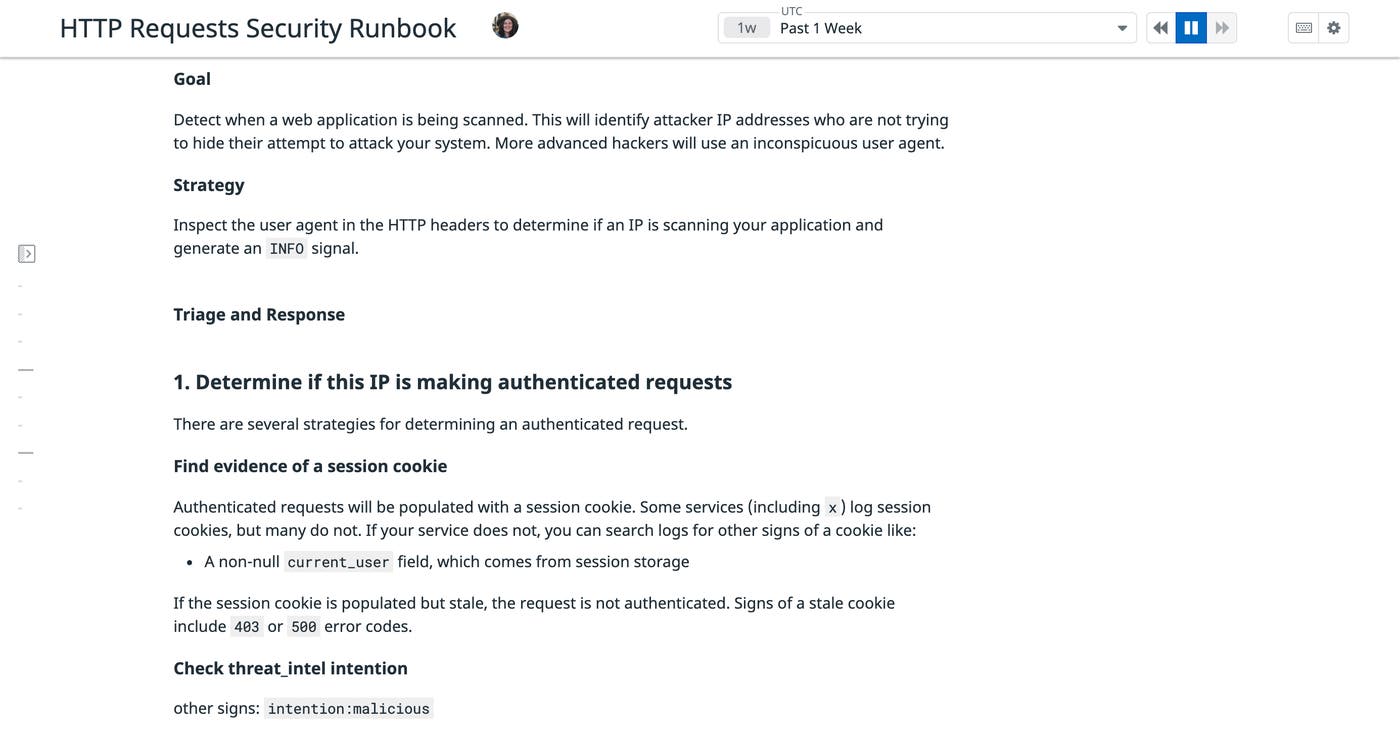Pause live data updates
The height and width of the screenshot is (732, 1400).
coord(1191,27)
